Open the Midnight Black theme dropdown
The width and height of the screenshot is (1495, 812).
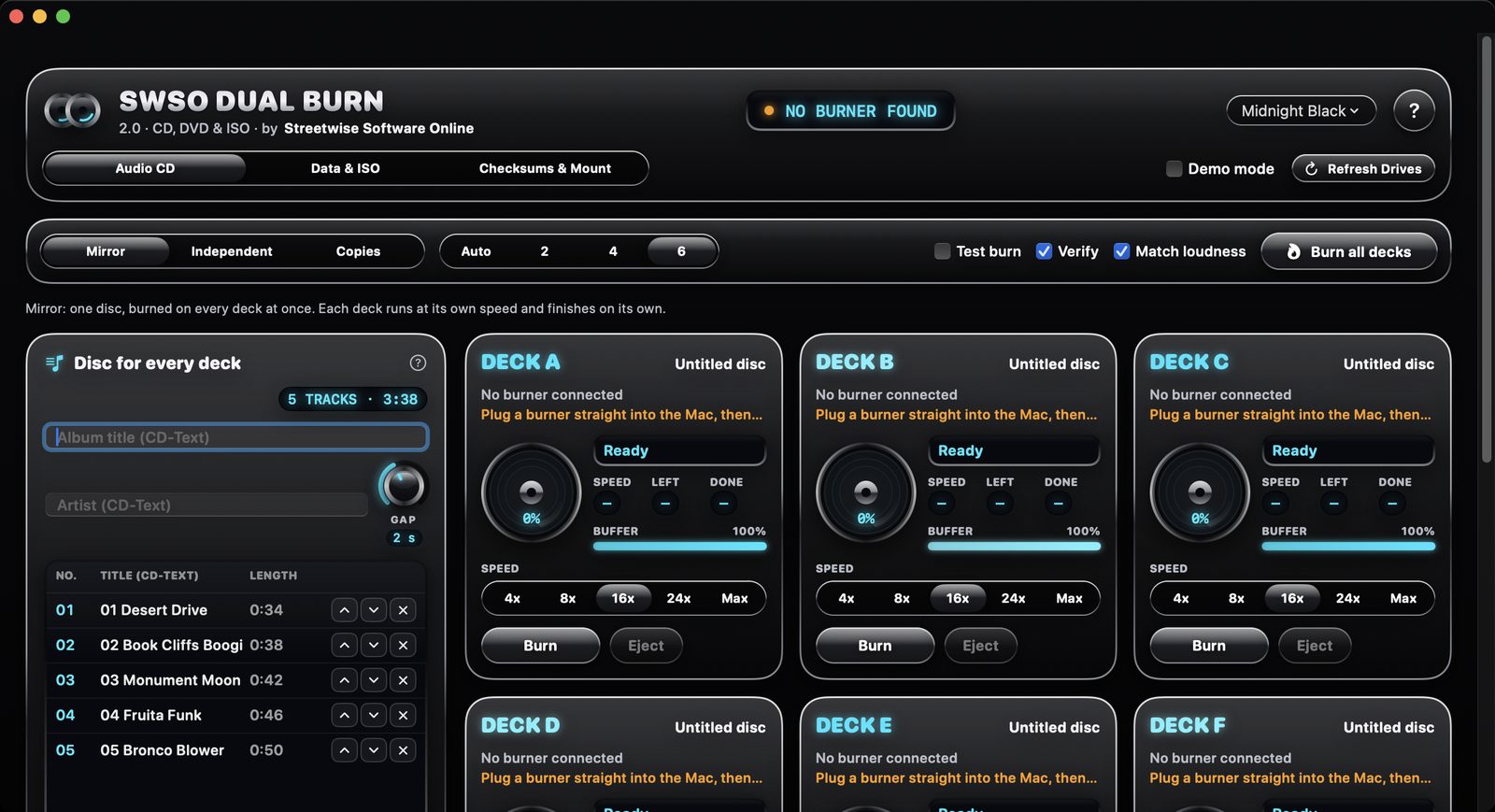coord(1301,111)
